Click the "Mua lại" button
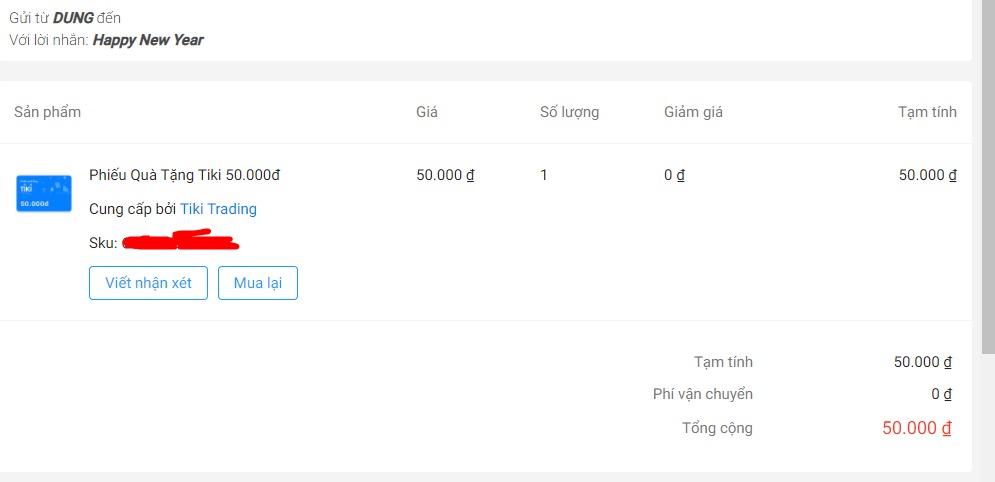The image size is (995, 482). (258, 283)
